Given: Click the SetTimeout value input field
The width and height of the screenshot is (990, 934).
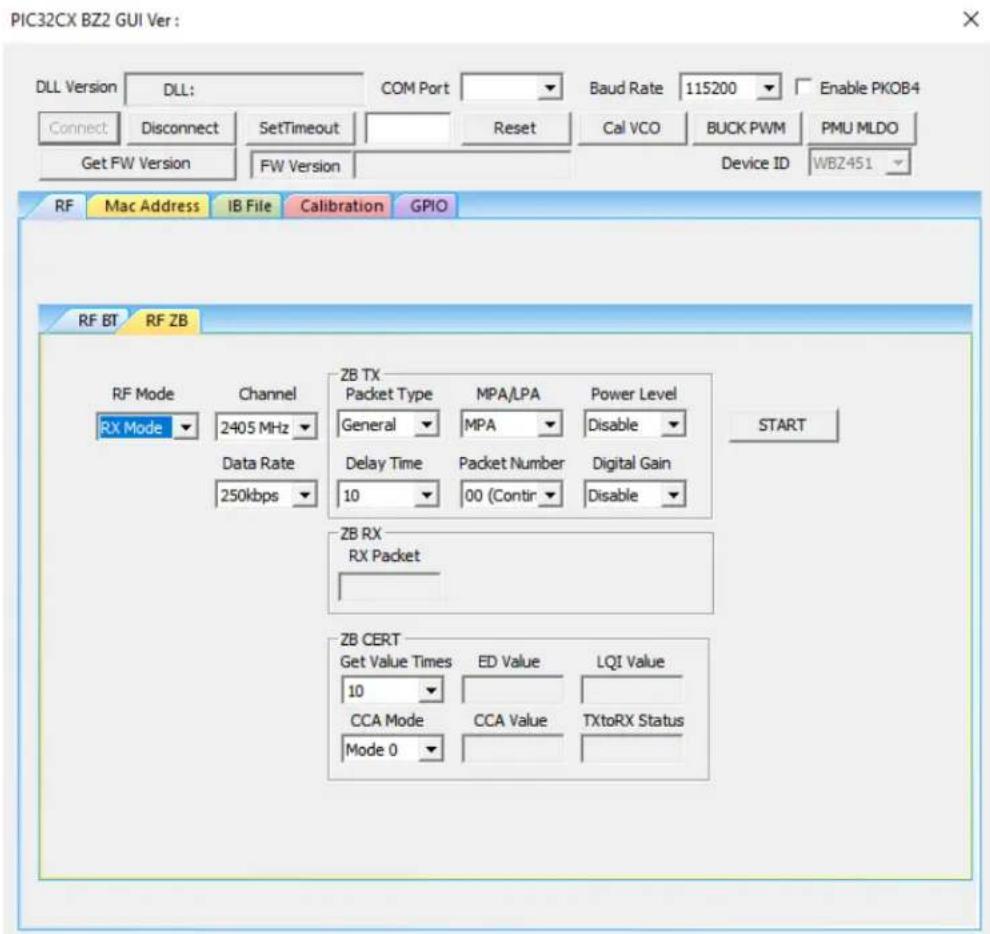Looking at the screenshot, I should pos(408,128).
